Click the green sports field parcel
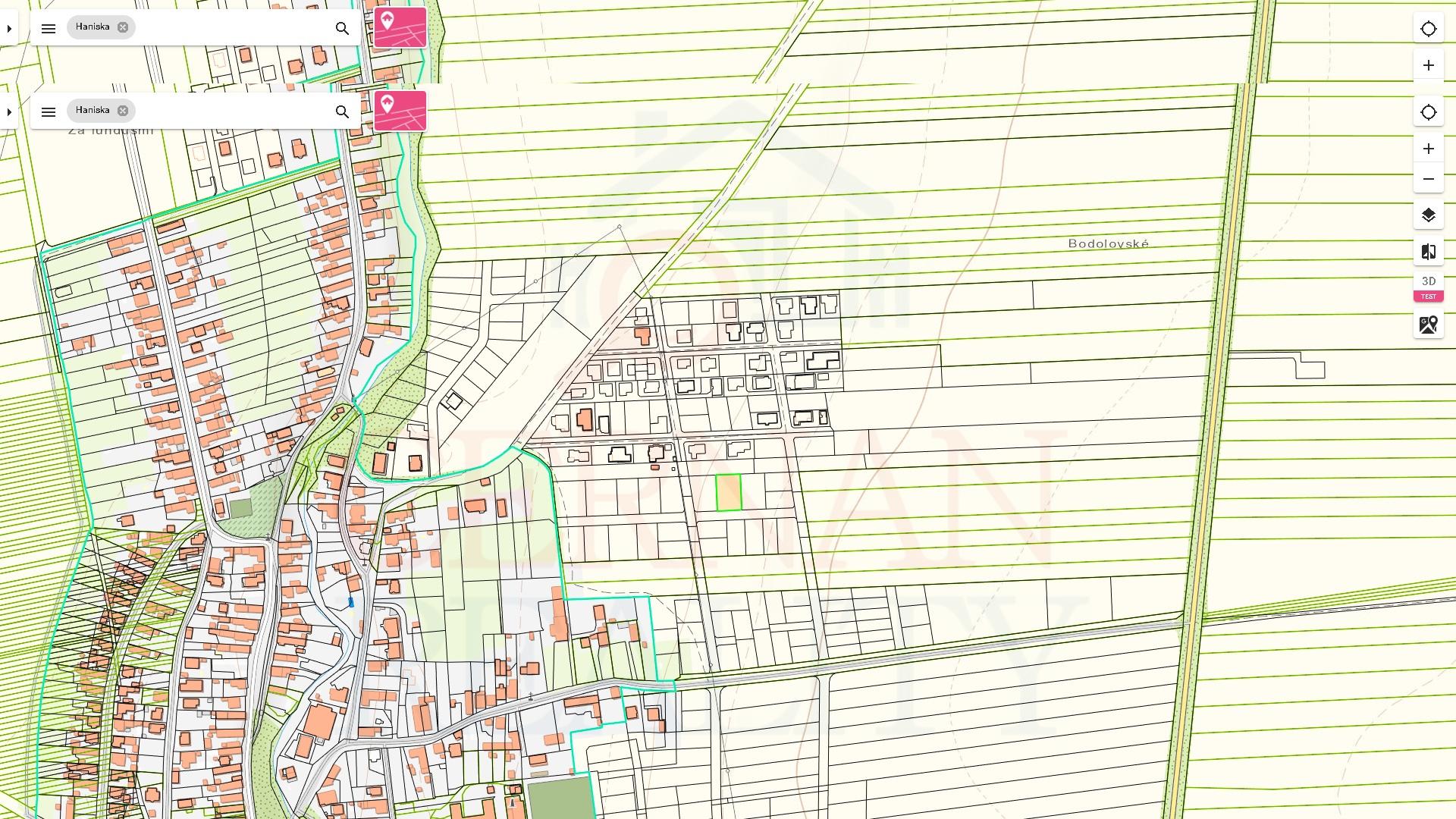 tap(560, 796)
